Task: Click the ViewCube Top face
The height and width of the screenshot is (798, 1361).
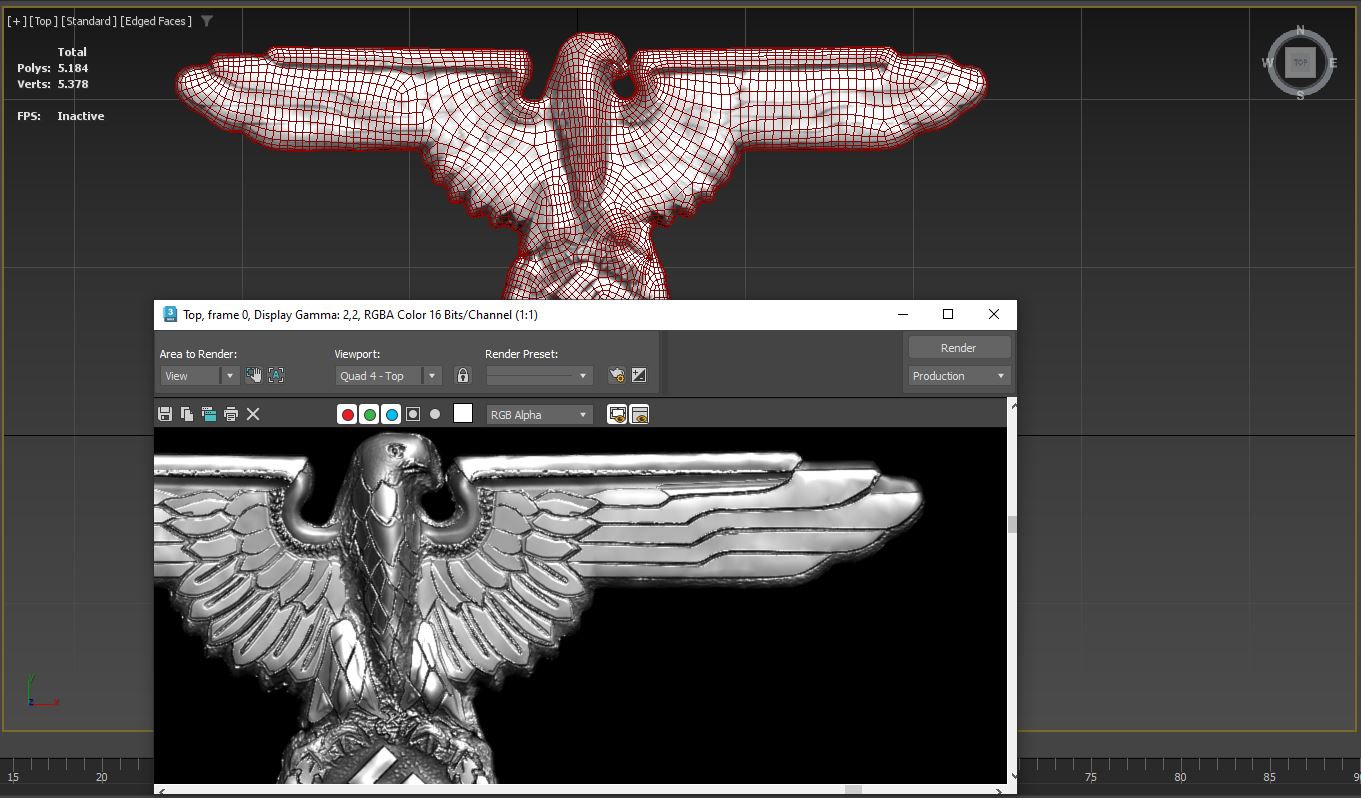Action: tap(1300, 62)
